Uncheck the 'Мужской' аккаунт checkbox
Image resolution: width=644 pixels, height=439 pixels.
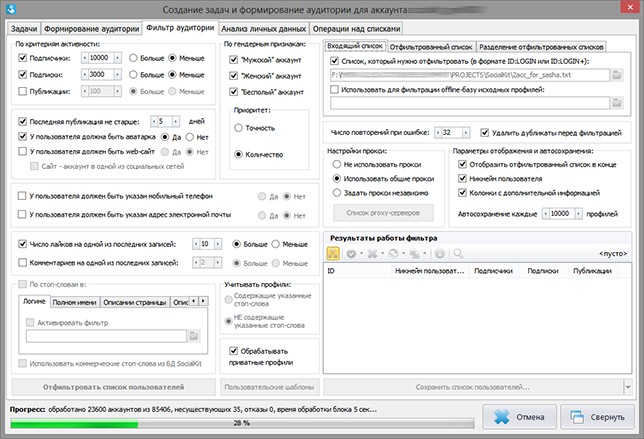point(233,60)
